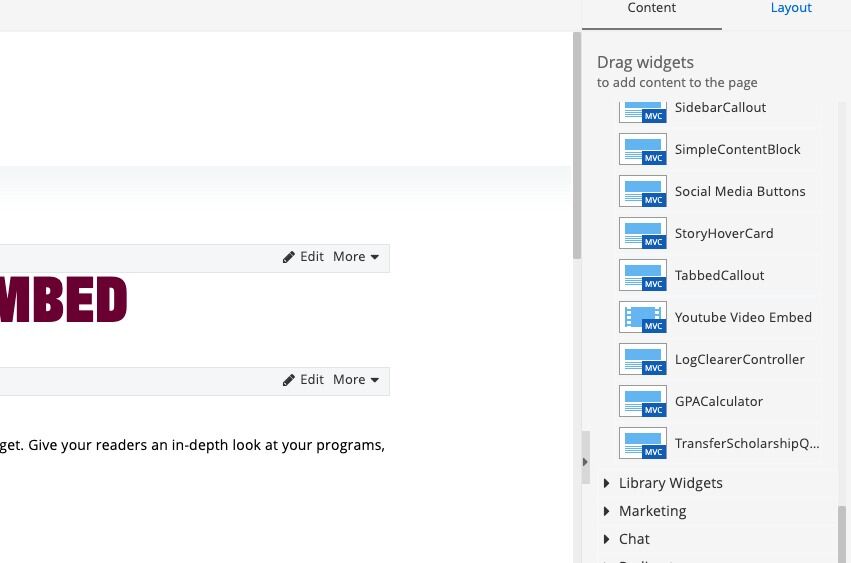Select the TabbedCallout label
Image resolution: width=851 pixels, height=563 pixels.
(x=720, y=275)
